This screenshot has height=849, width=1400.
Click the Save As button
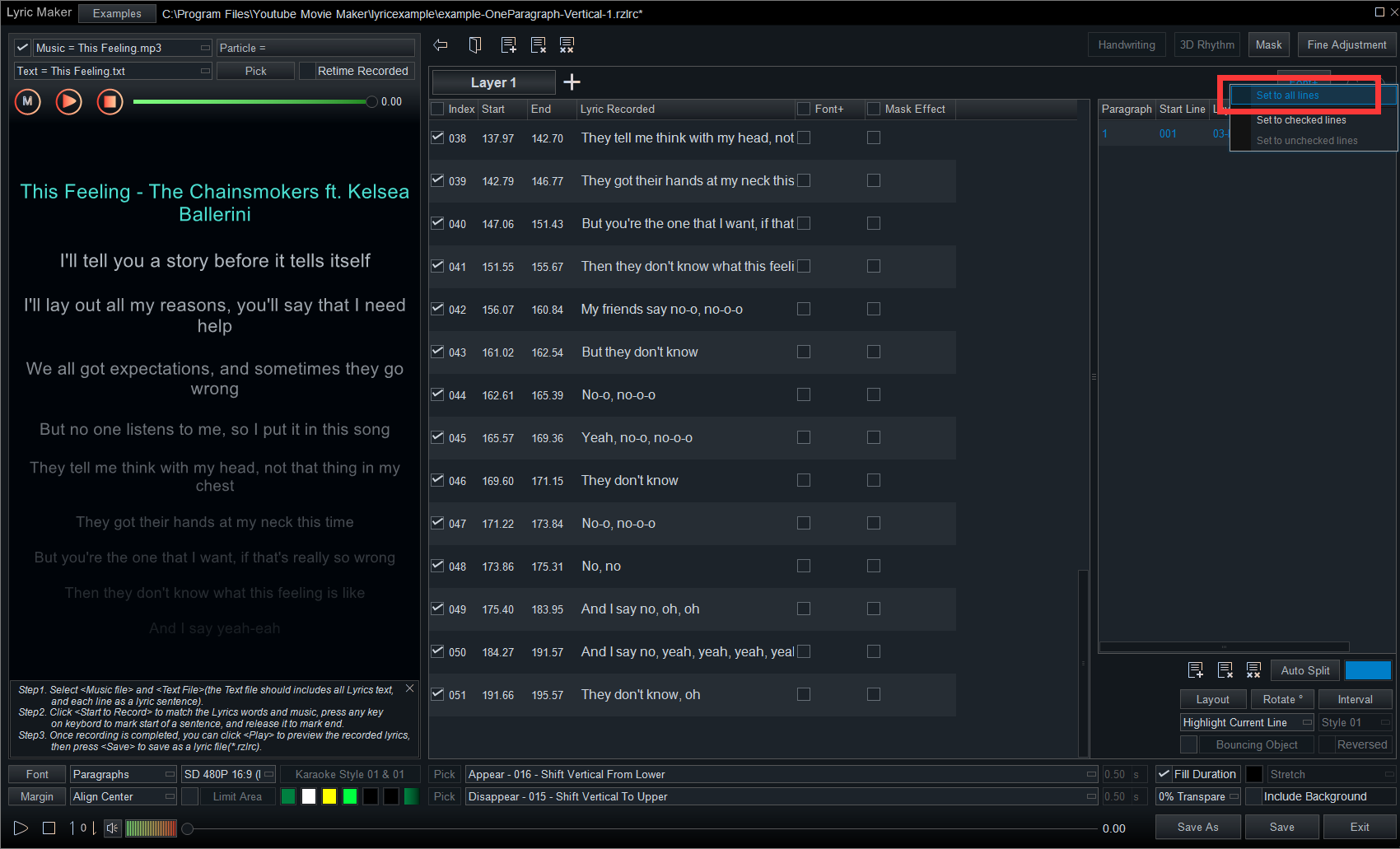[1198, 827]
